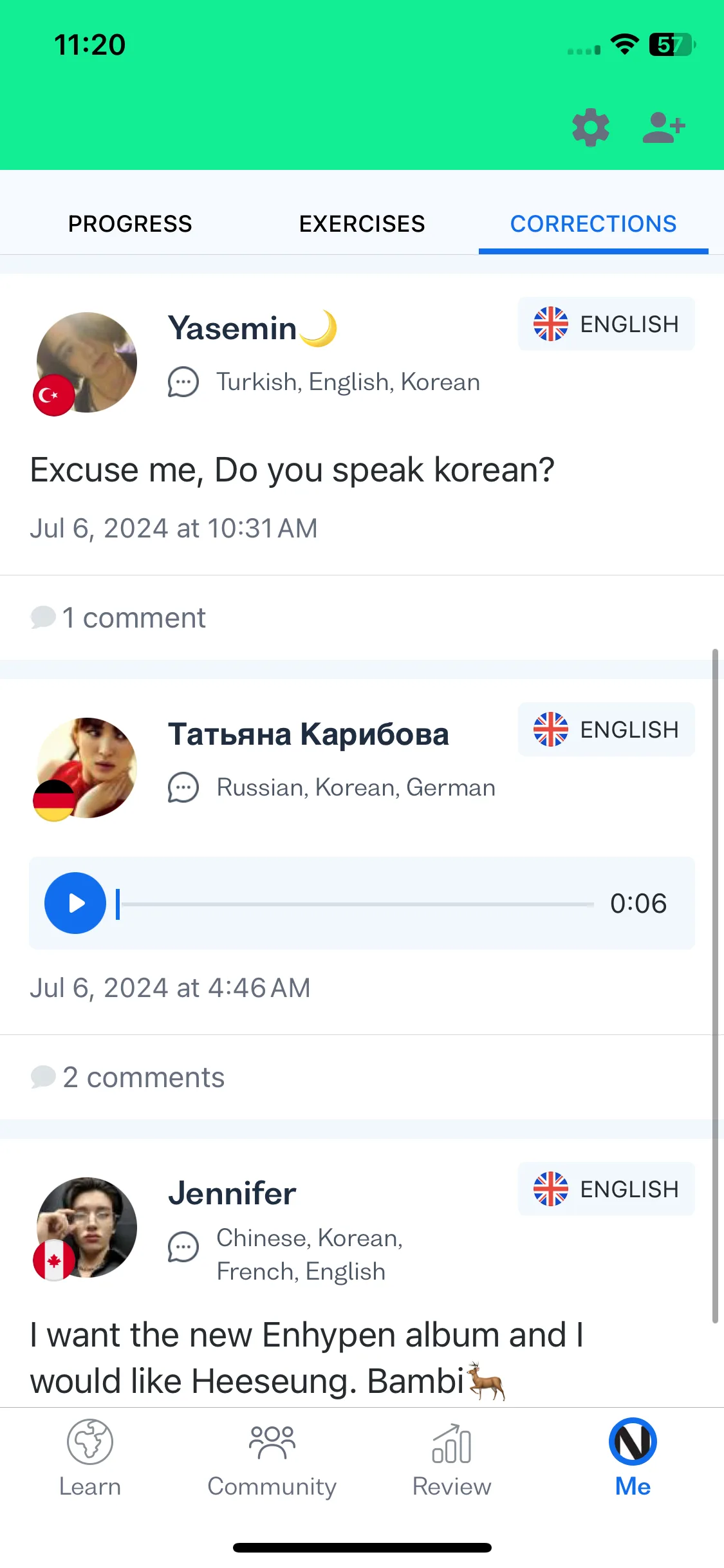Tap the add friend icon
The image size is (724, 1568).
[x=664, y=127]
